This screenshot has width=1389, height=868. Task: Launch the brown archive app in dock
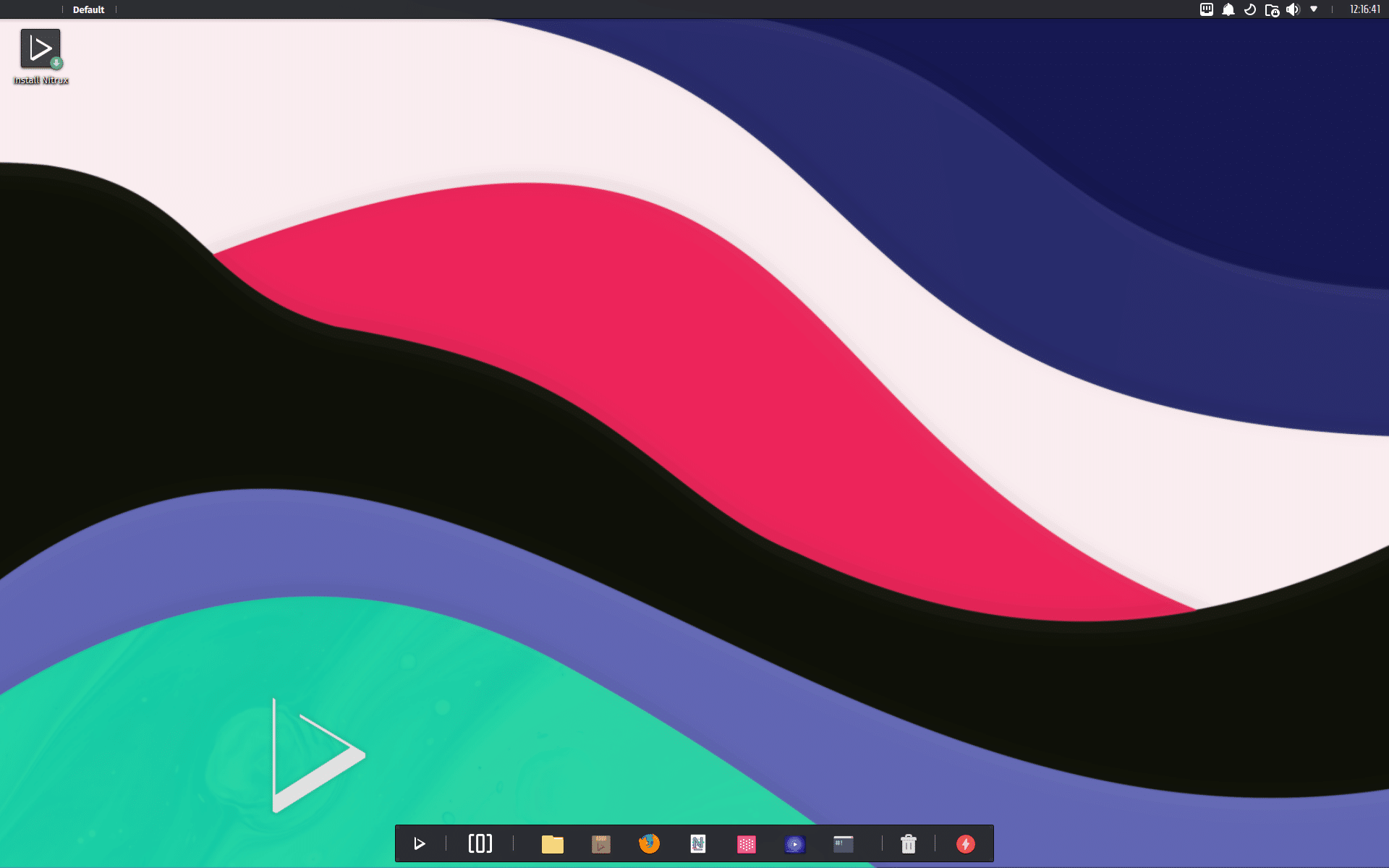pyautogui.click(x=600, y=844)
